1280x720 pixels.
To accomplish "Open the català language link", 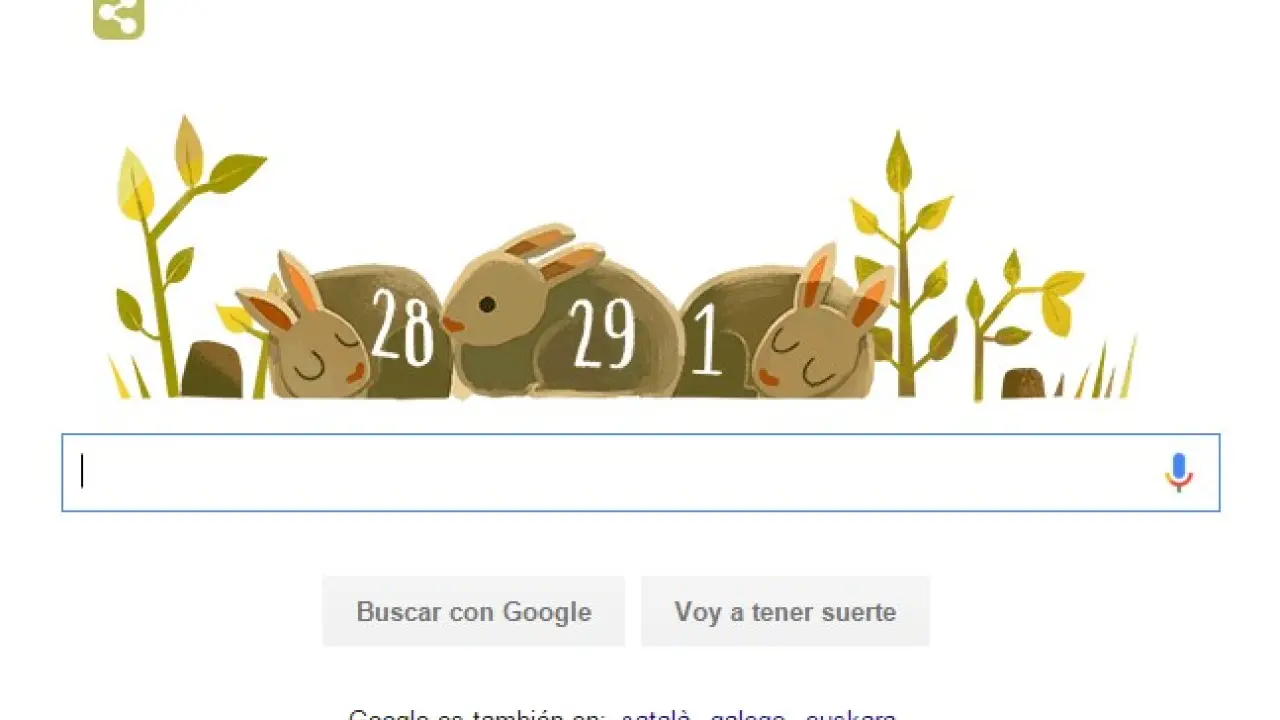I will point(656,716).
